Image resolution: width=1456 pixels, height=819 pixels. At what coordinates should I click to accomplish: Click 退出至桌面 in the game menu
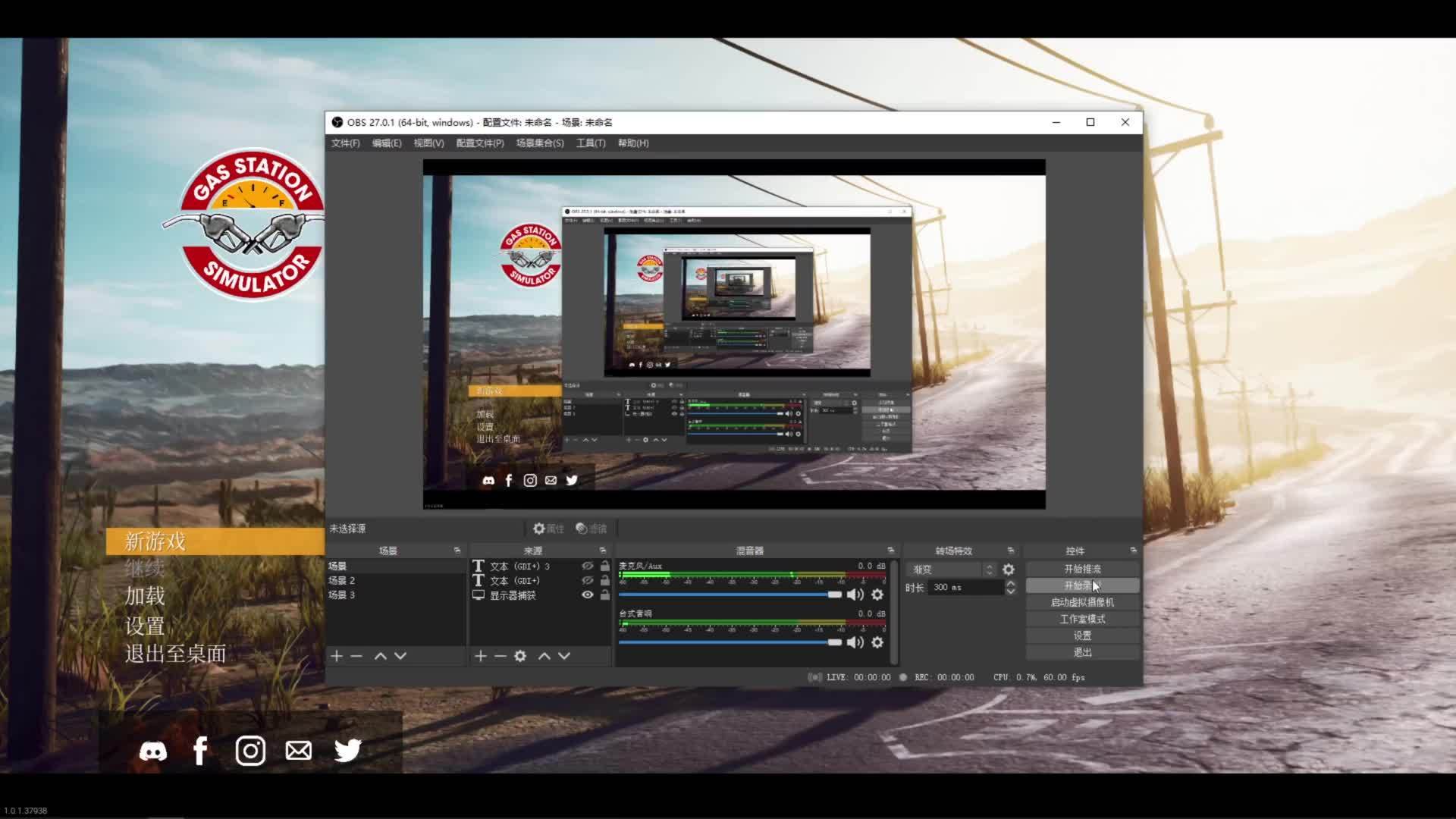175,654
